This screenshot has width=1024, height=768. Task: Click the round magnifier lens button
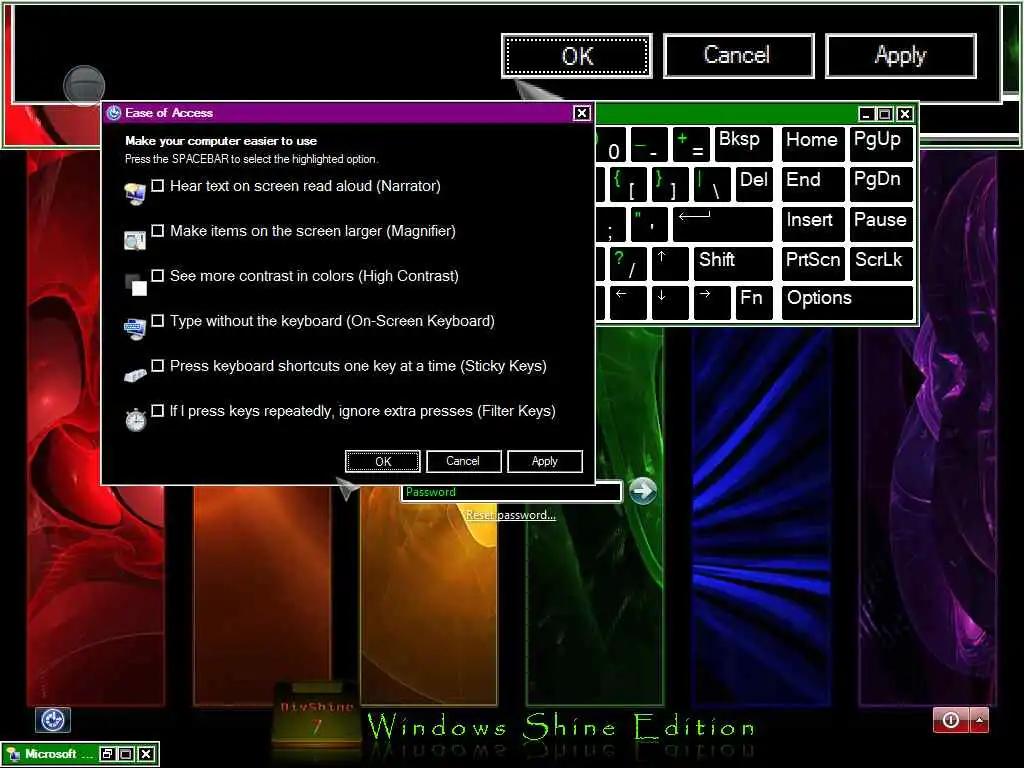84,86
